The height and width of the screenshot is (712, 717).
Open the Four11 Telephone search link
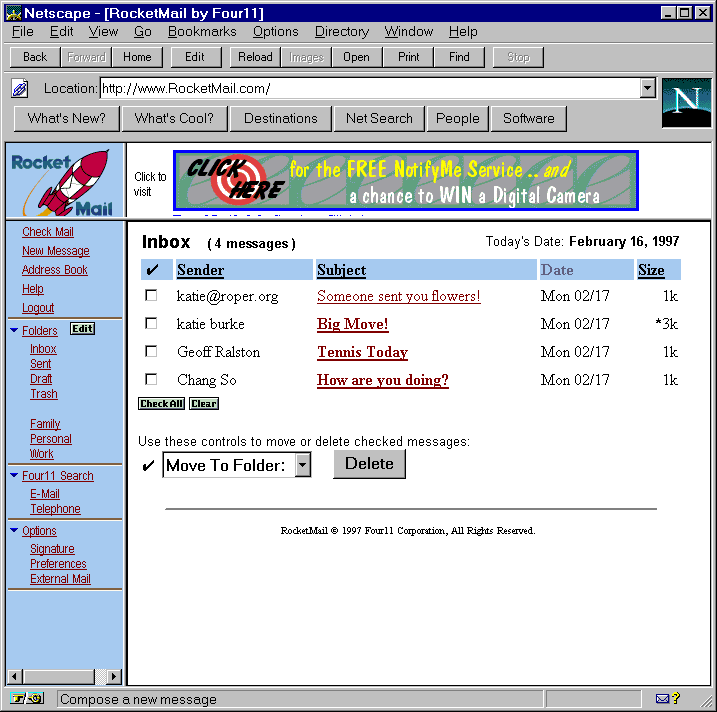click(x=55, y=509)
